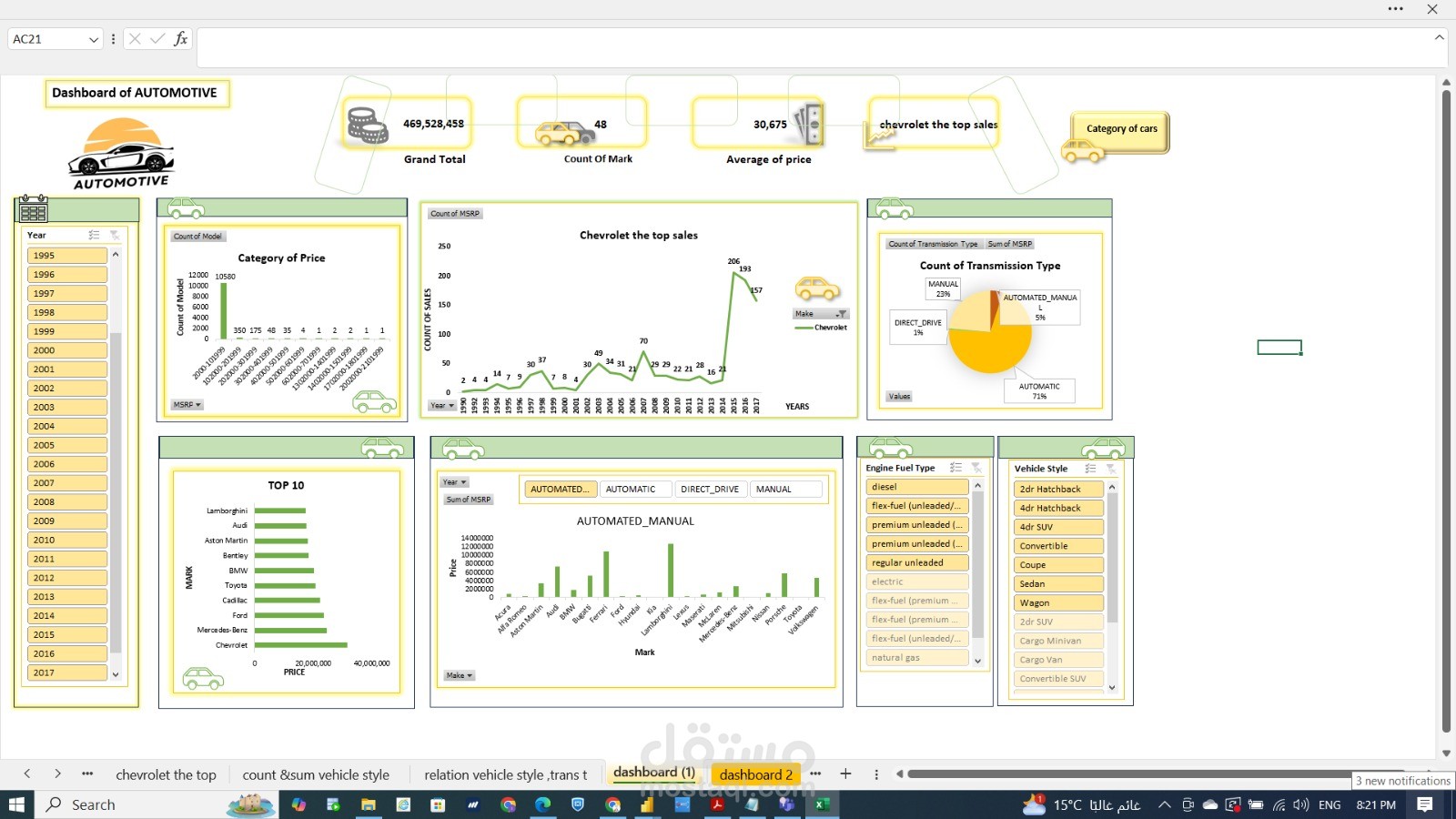1456x819 pixels.
Task: Click the yellow car icon near Make legend
Action: click(x=817, y=288)
